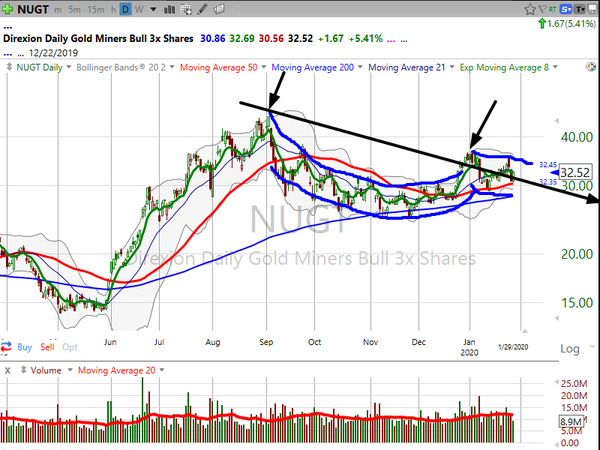Open the chart style bars icon
600x450 pixels.
169,10
